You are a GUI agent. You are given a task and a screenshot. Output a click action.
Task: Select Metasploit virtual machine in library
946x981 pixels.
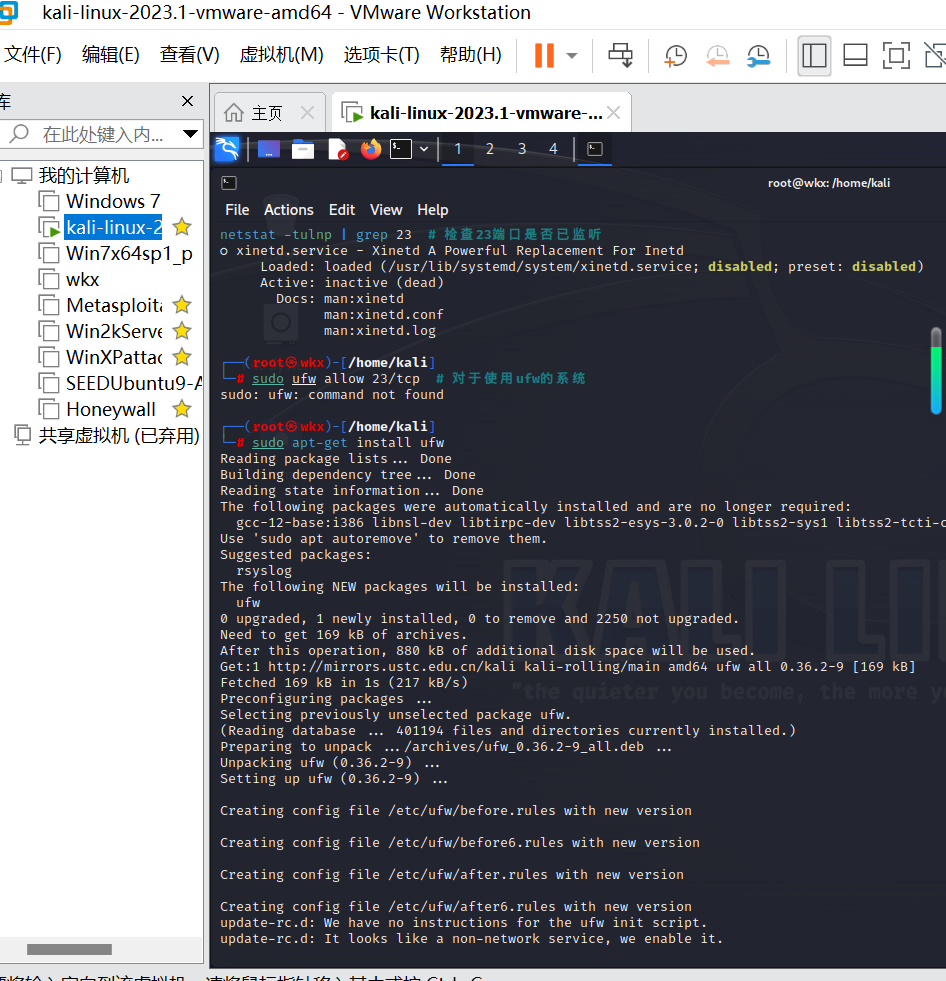tap(114, 305)
